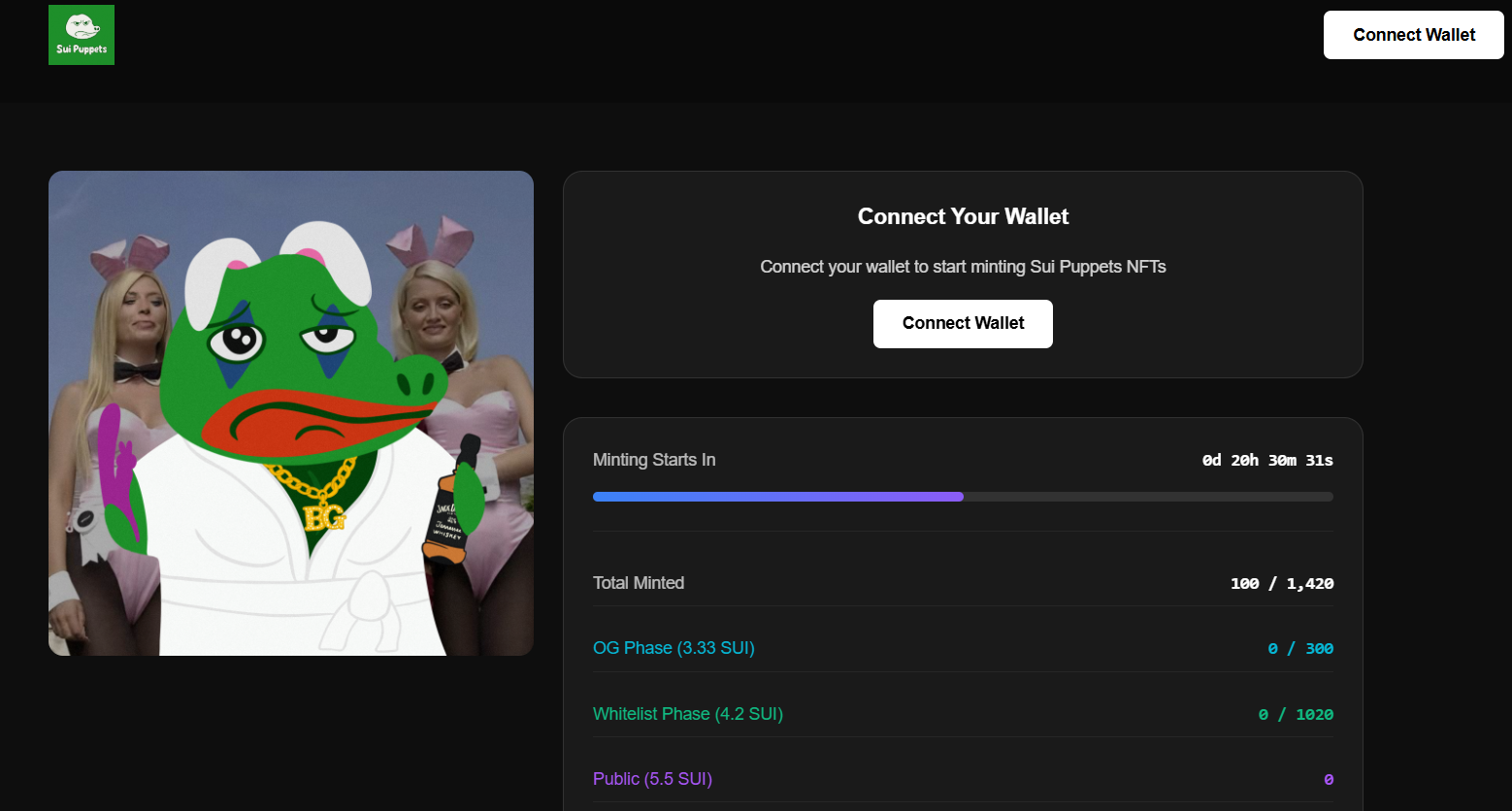
Task: Click the Sui Puppets logo
Action: click(x=82, y=35)
